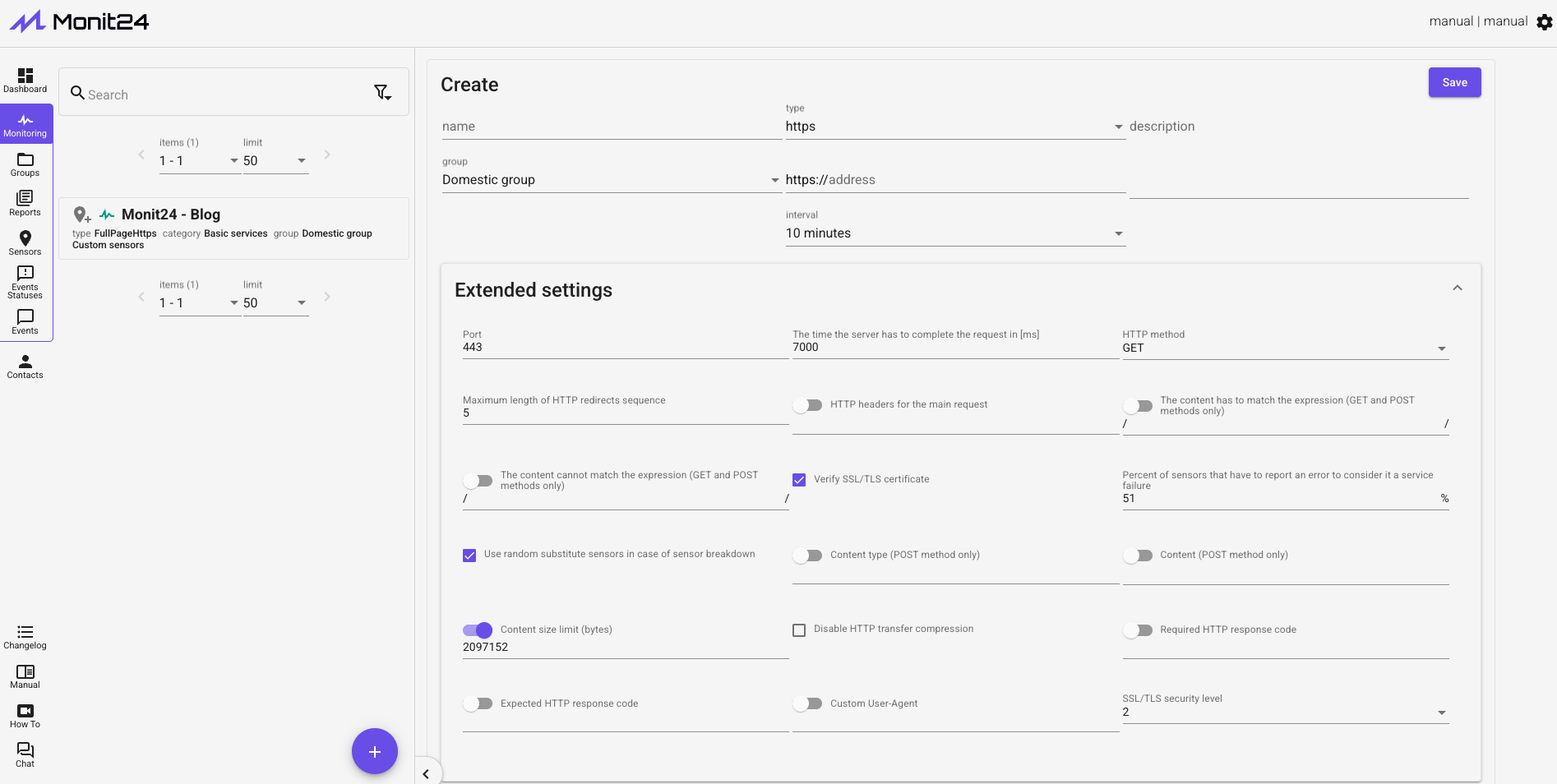Open the Sensors map pin icon

click(x=25, y=242)
